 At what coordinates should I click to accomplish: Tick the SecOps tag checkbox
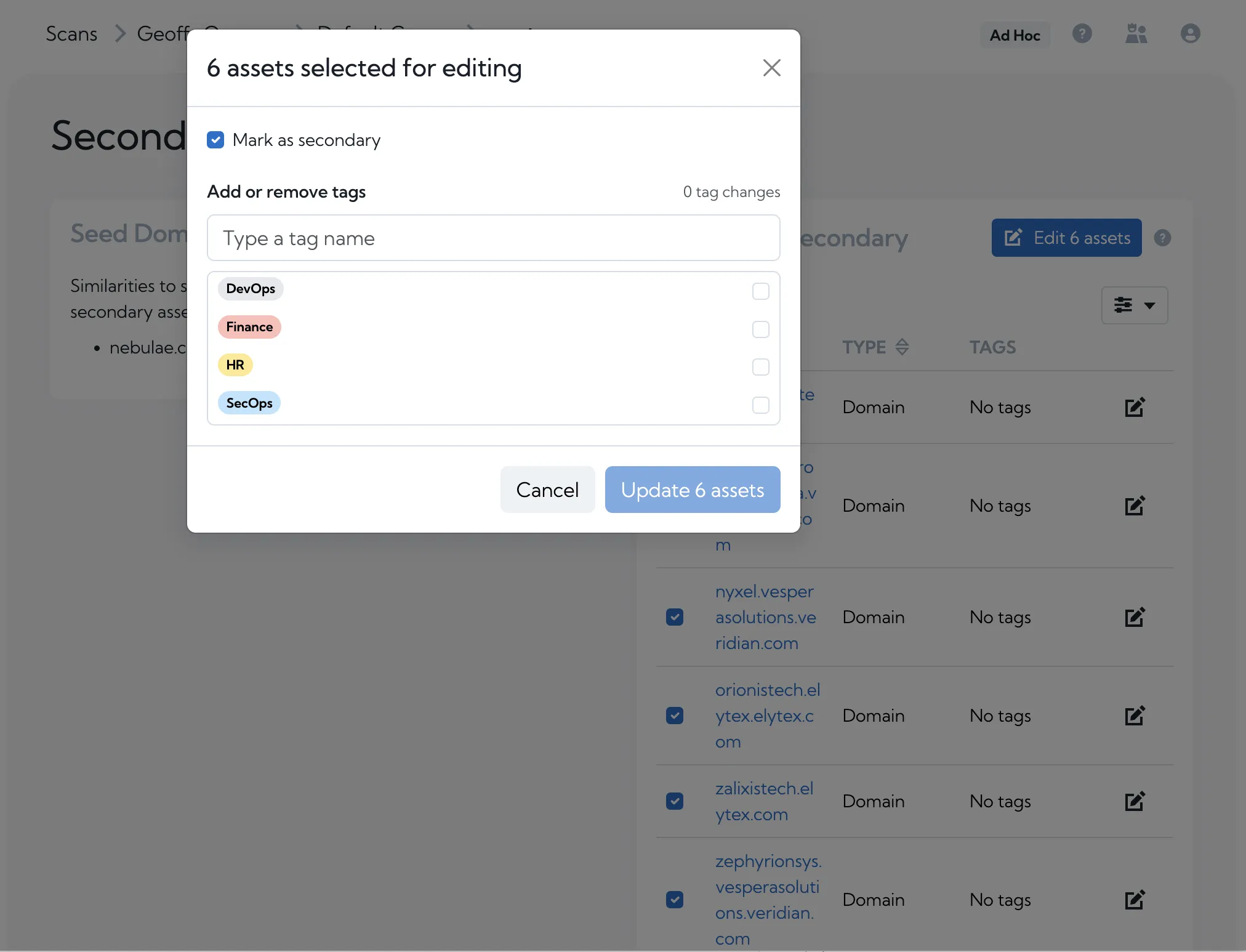[761, 405]
